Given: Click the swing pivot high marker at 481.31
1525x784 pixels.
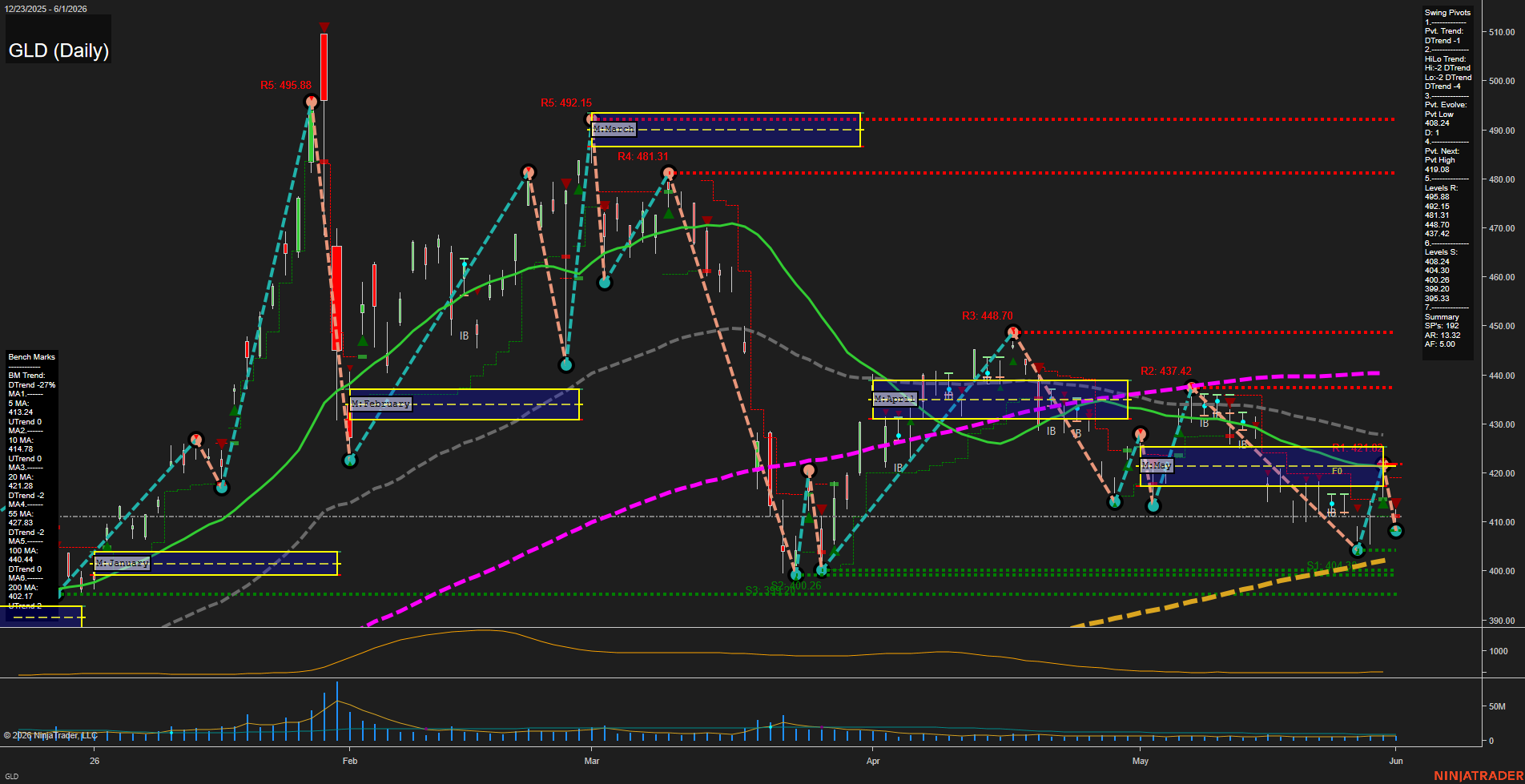Looking at the screenshot, I should 669,173.
